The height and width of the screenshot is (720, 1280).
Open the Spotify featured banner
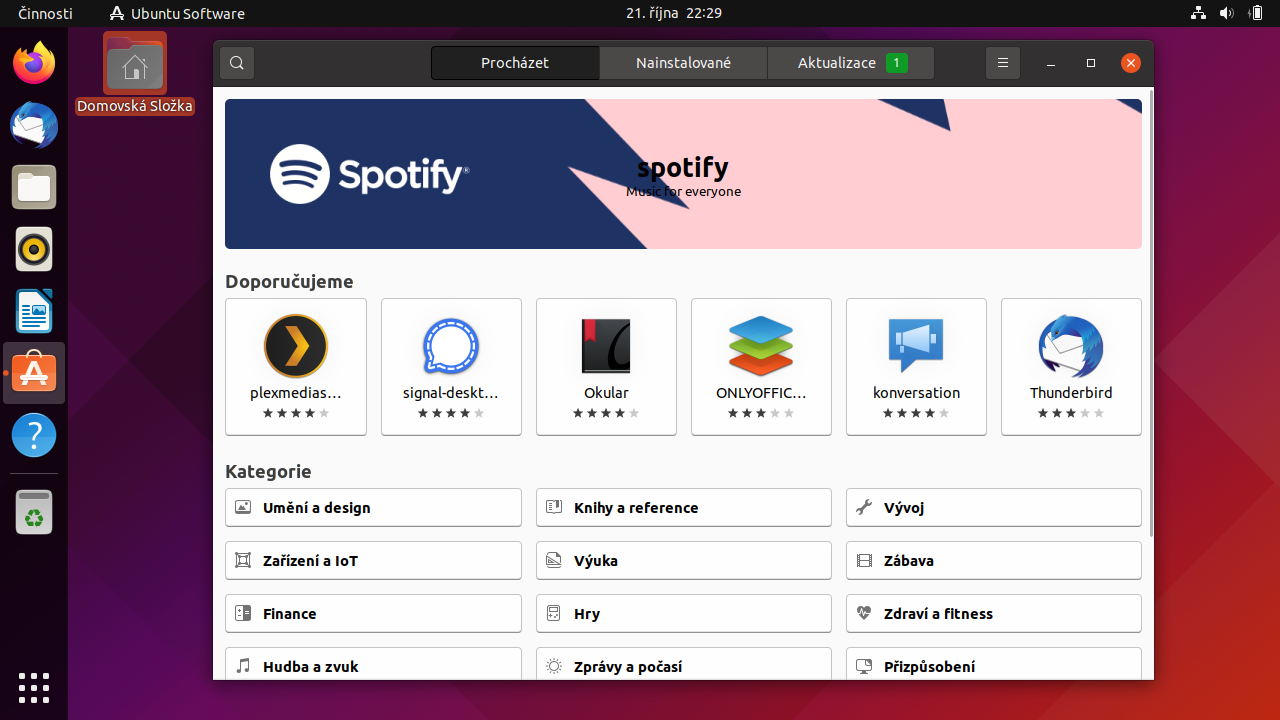click(683, 173)
